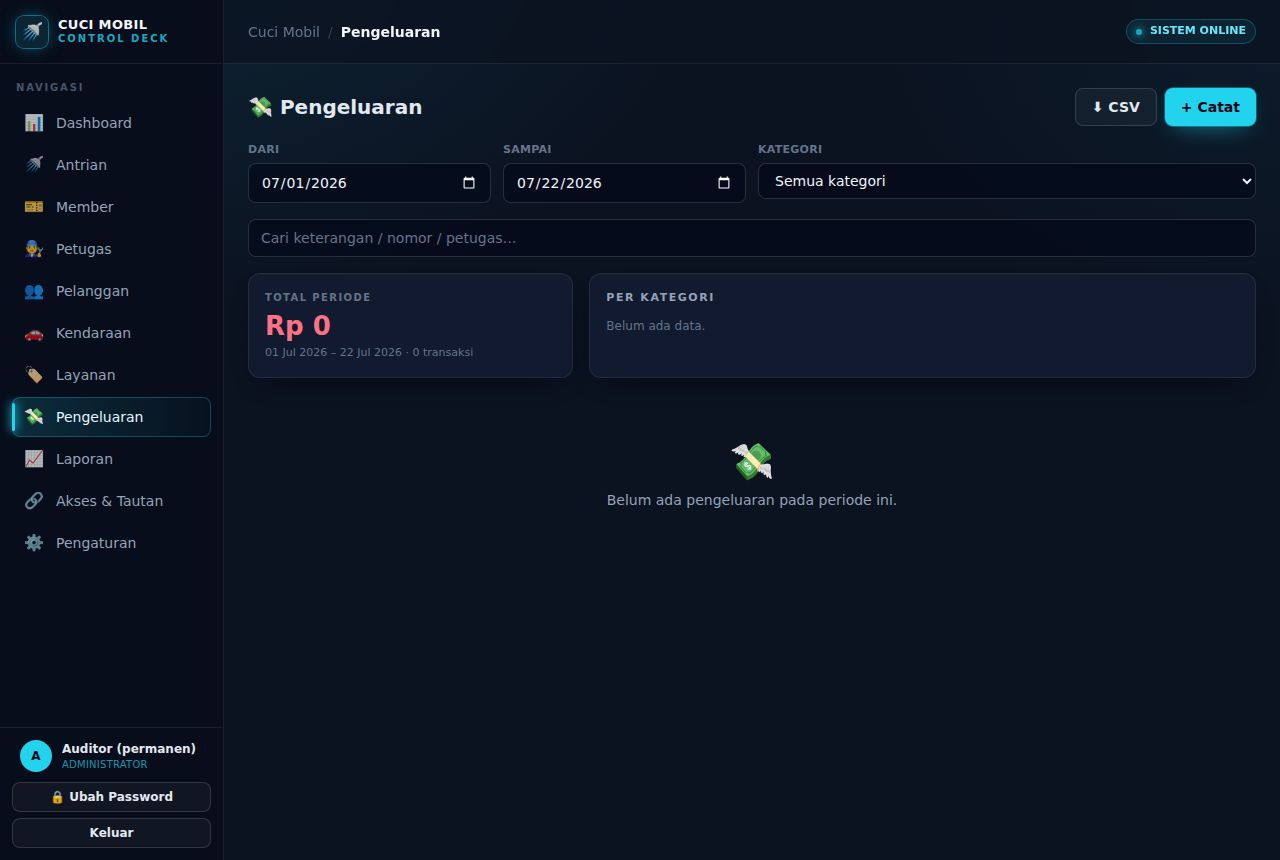
Task: Click the Member ticket icon
Action: tap(34, 207)
